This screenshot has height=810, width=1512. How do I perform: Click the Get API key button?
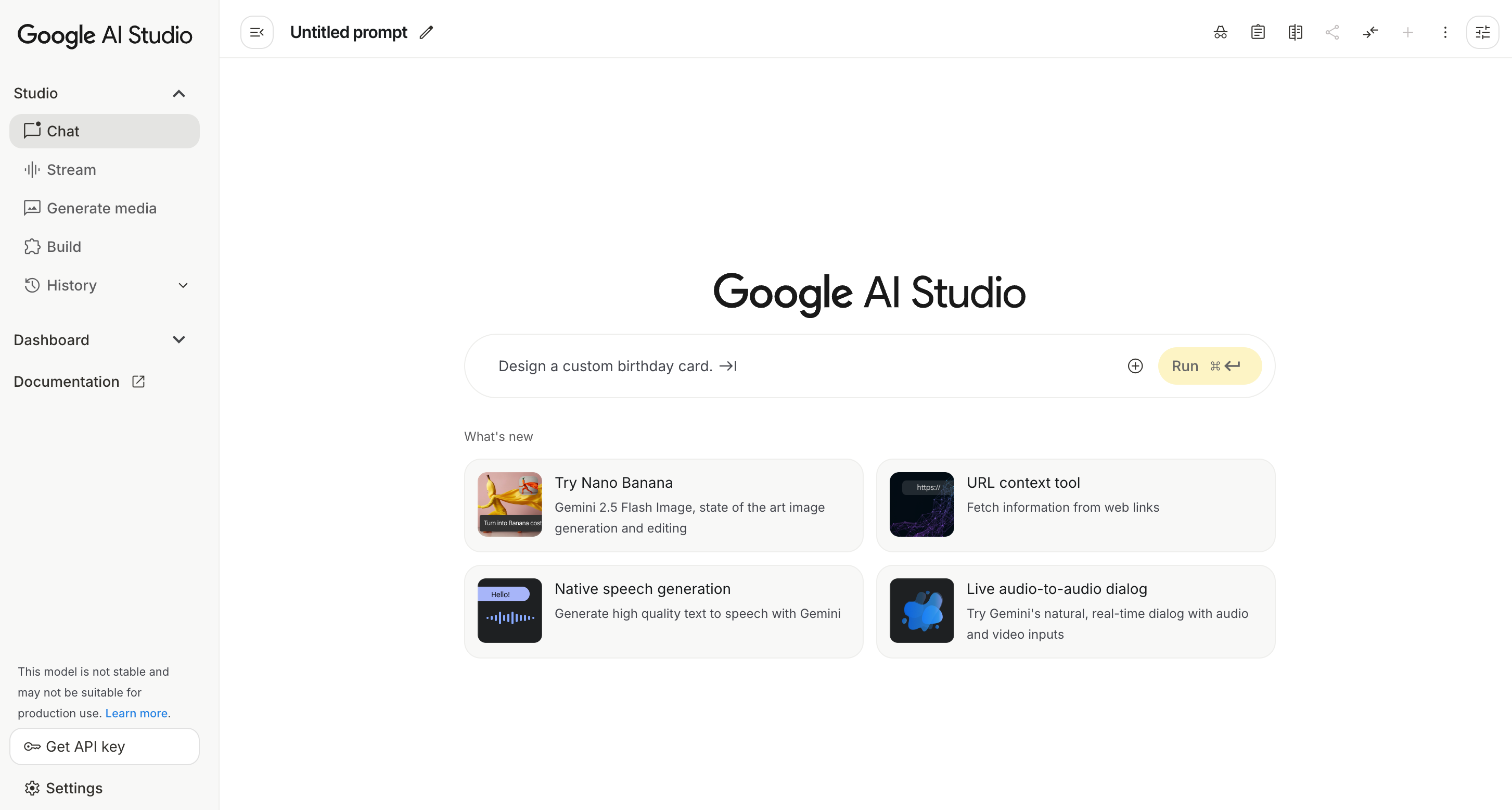tap(105, 746)
